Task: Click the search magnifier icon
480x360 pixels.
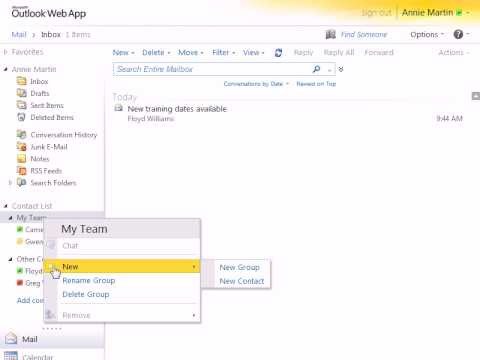Action: pos(316,69)
